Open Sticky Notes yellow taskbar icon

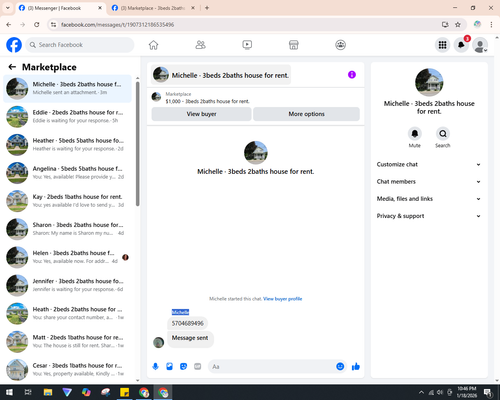coord(125,392)
